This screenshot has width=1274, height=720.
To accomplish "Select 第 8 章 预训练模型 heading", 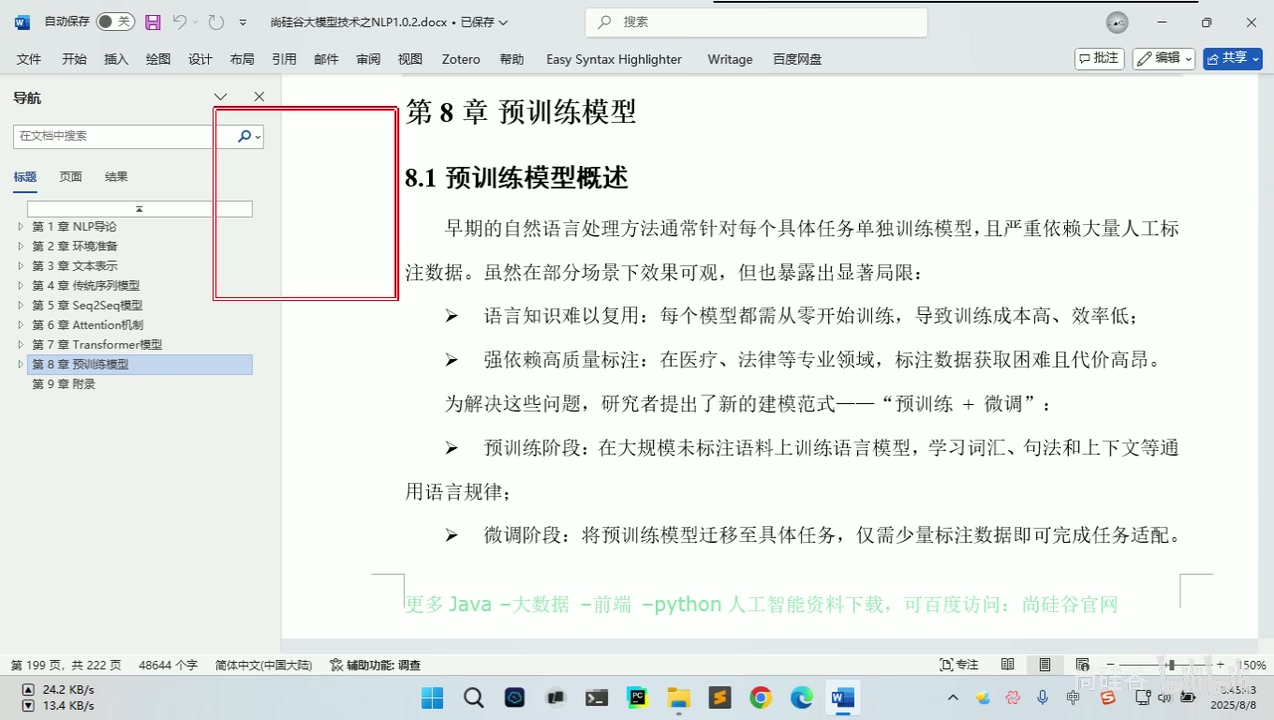I will (x=139, y=365).
